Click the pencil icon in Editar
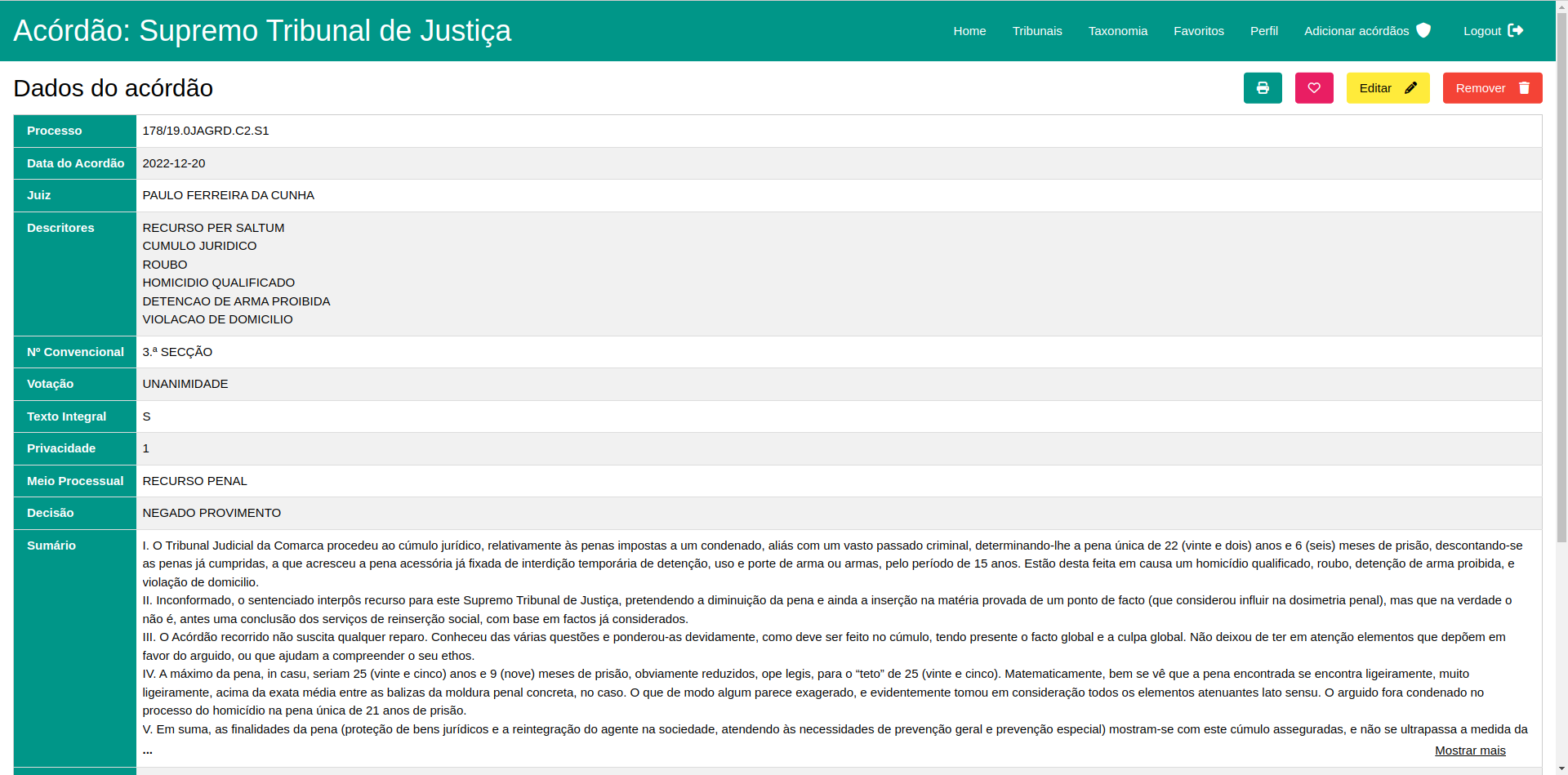This screenshot has width=1568, height=775. [x=1410, y=88]
